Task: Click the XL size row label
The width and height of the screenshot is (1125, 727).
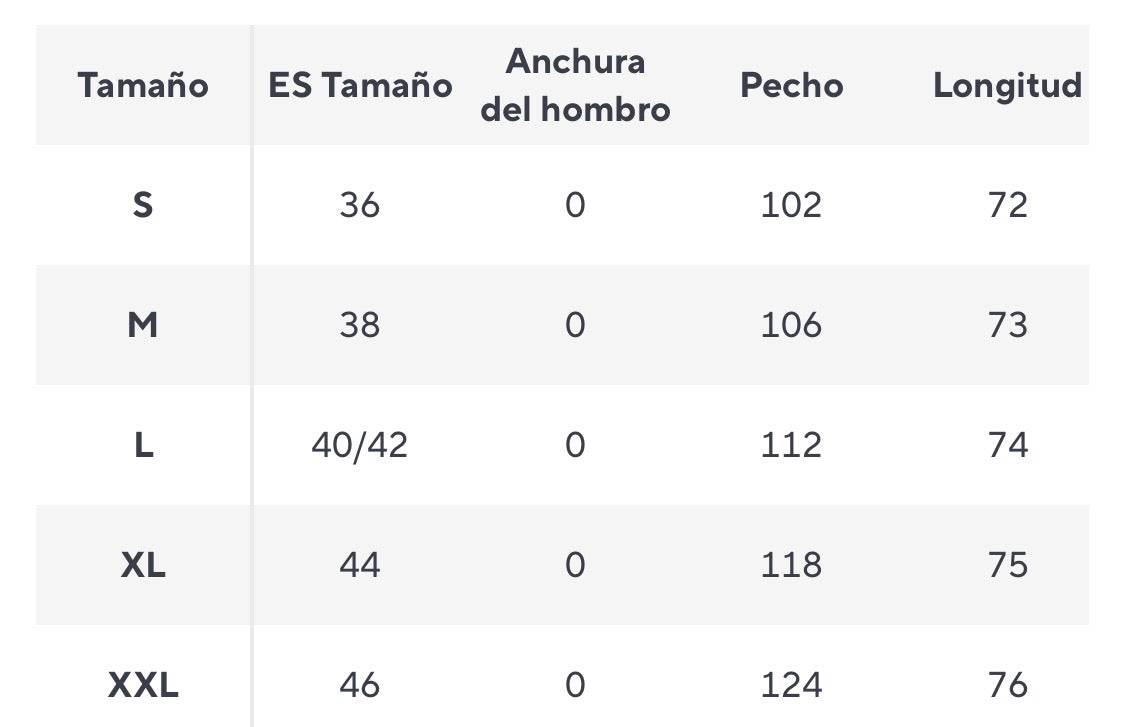Action: [x=143, y=565]
